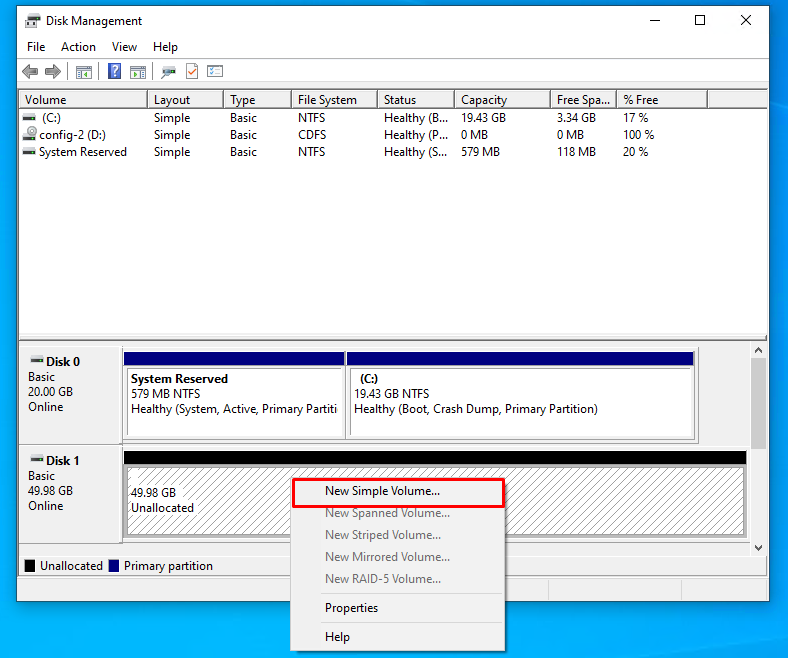Click the Settings list toolbar icon
Screen dimensions: 788x658
pyautogui.click(x=215, y=72)
